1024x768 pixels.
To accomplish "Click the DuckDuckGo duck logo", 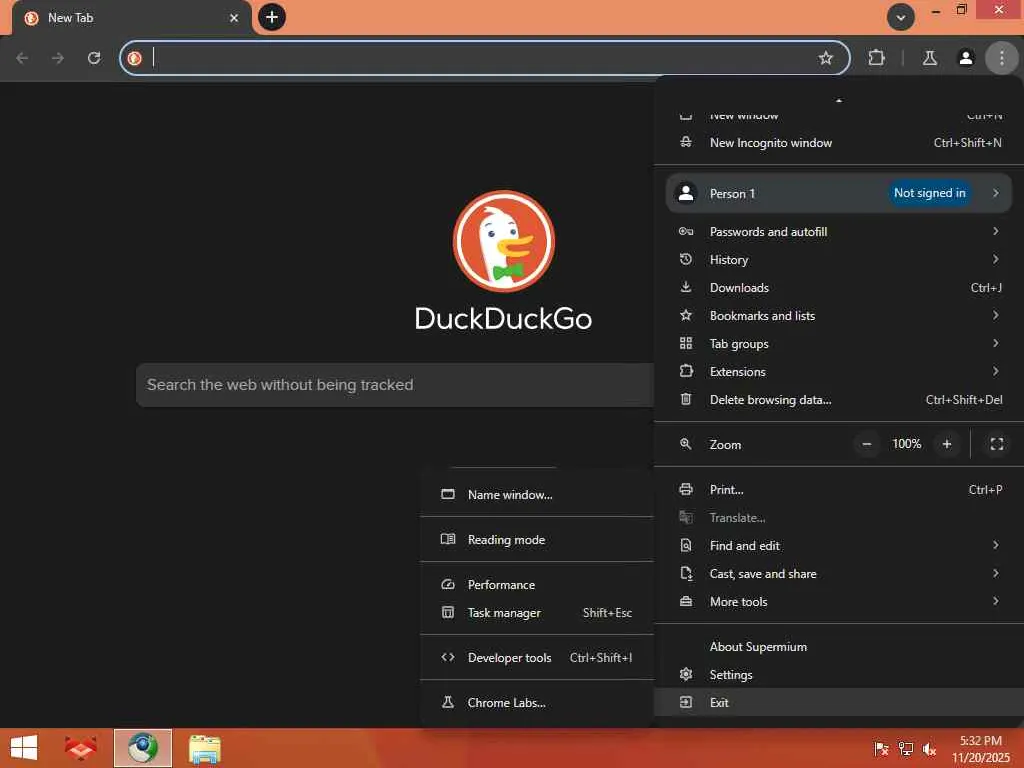I will [x=504, y=241].
